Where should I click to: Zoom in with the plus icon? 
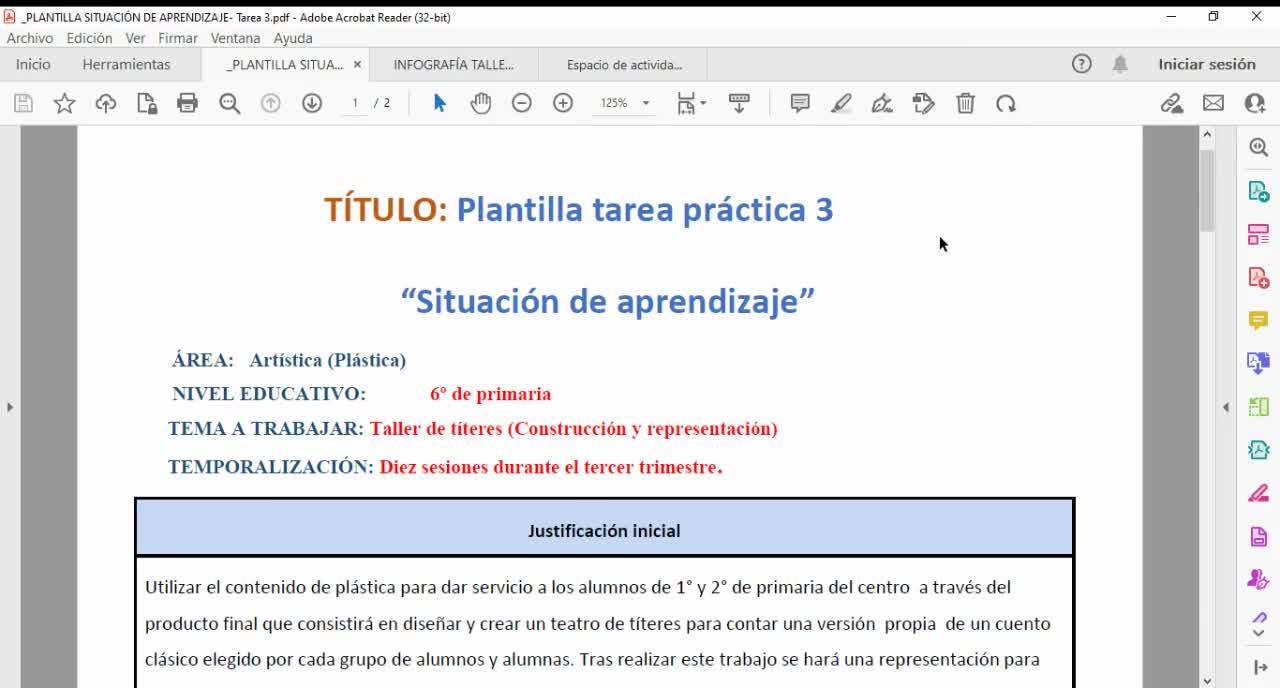coord(563,103)
